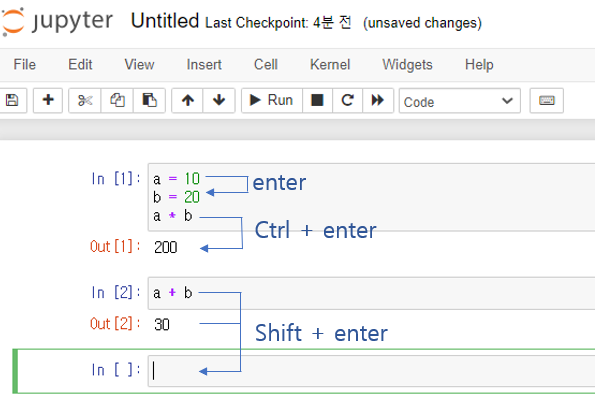This screenshot has width=596, height=403.
Task: Click the empty In [ ] prompt label
Action: pyautogui.click(x=116, y=370)
